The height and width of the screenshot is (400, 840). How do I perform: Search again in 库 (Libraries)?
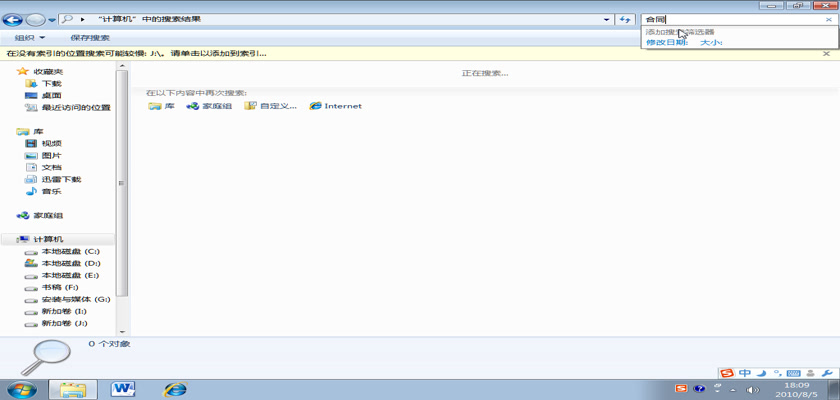click(x=161, y=106)
